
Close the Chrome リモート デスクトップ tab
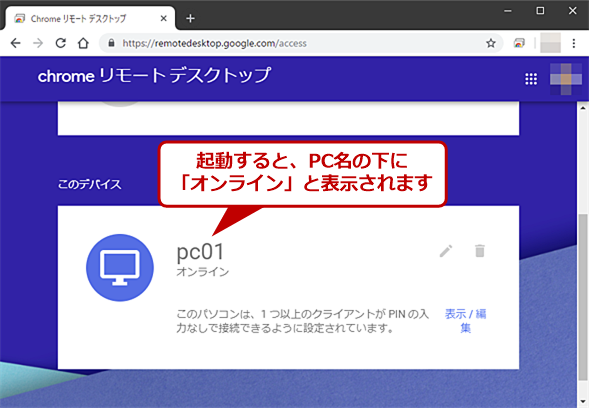[x=163, y=18]
